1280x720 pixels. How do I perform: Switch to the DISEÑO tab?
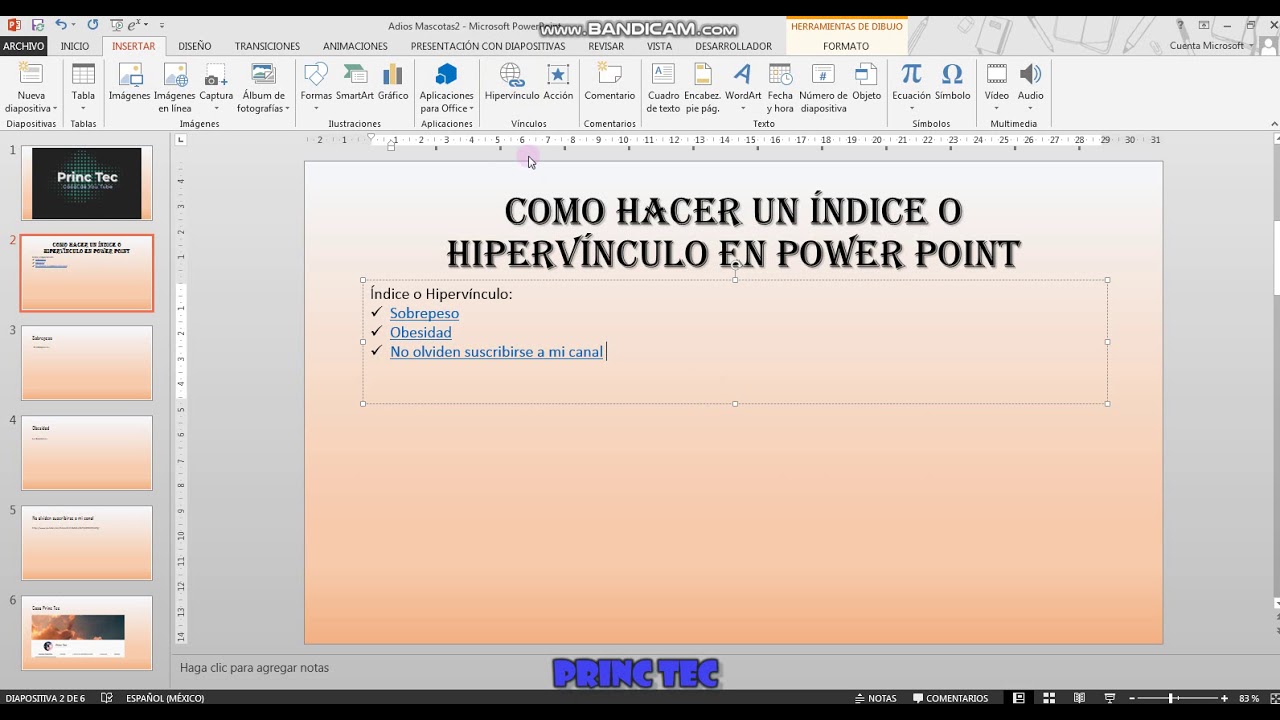[195, 46]
